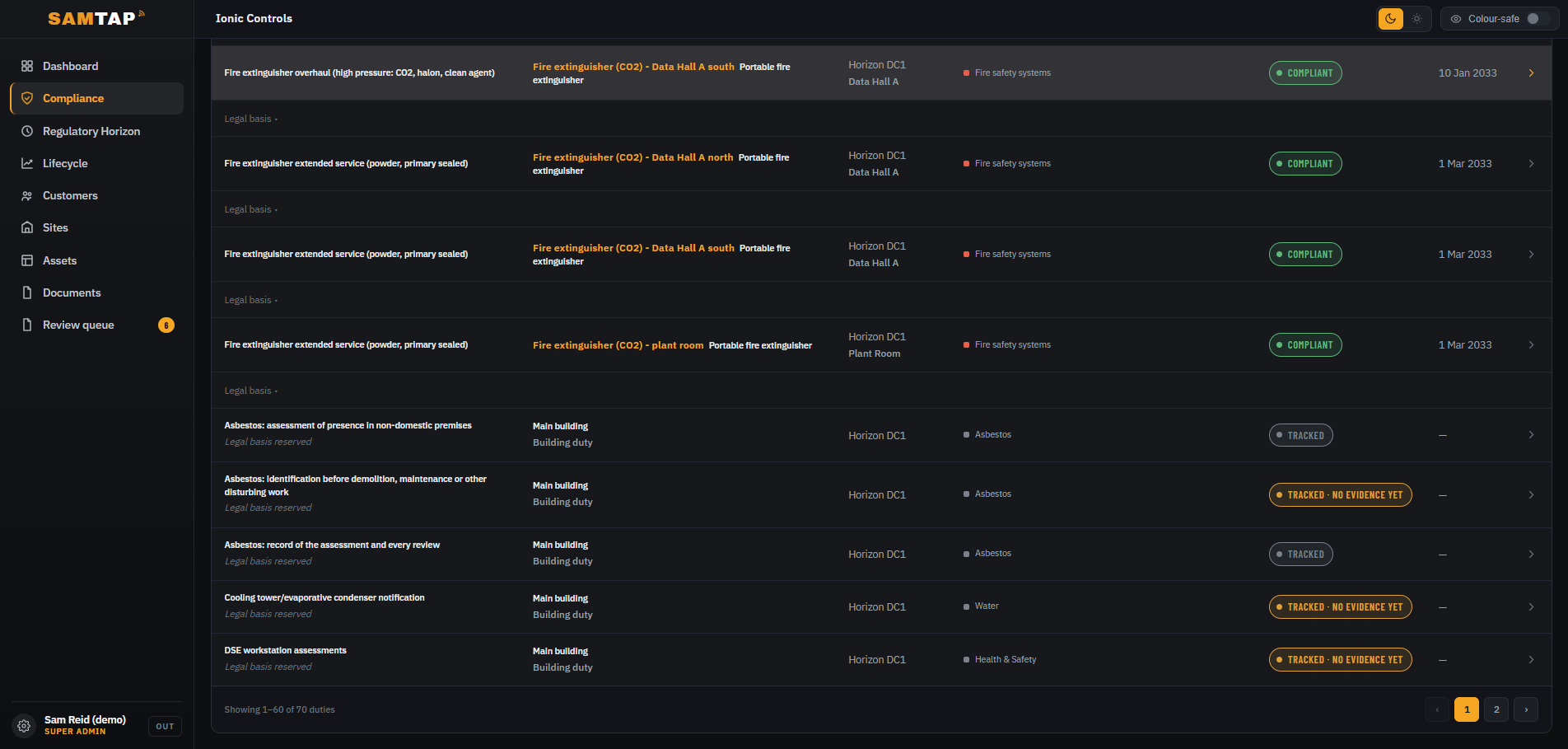This screenshot has height=749, width=1568.
Task: Click TRACKED badge on Asbestos presence assessment row
Action: [1300, 435]
